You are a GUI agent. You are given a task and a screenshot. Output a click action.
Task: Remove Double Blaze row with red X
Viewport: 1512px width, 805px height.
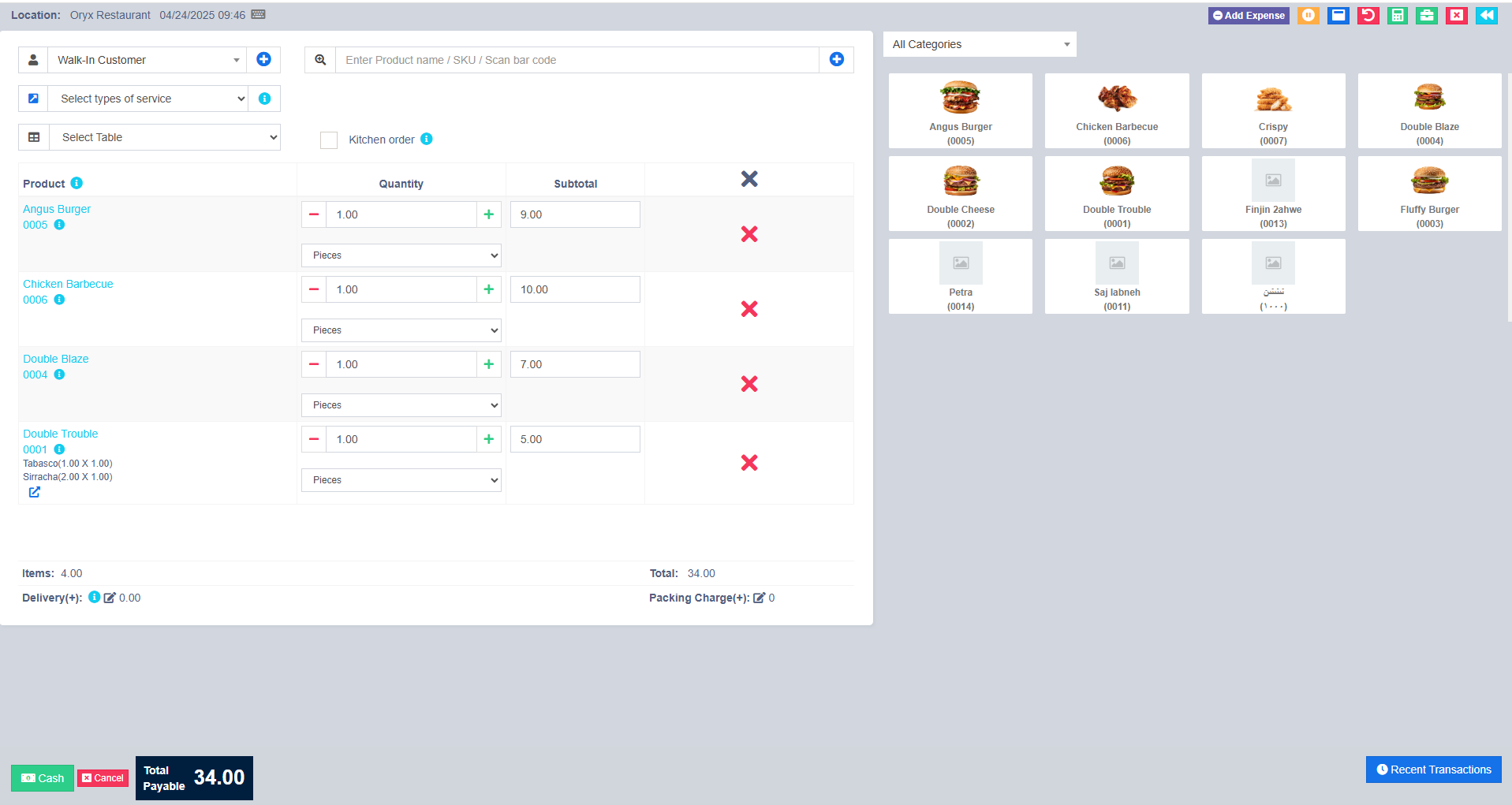click(749, 384)
